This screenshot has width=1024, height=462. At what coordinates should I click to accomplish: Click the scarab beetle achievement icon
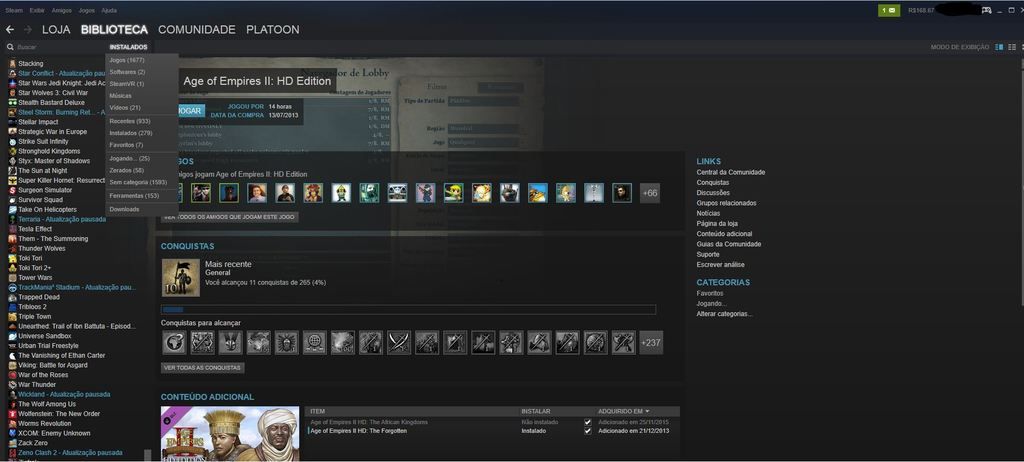click(x=287, y=342)
